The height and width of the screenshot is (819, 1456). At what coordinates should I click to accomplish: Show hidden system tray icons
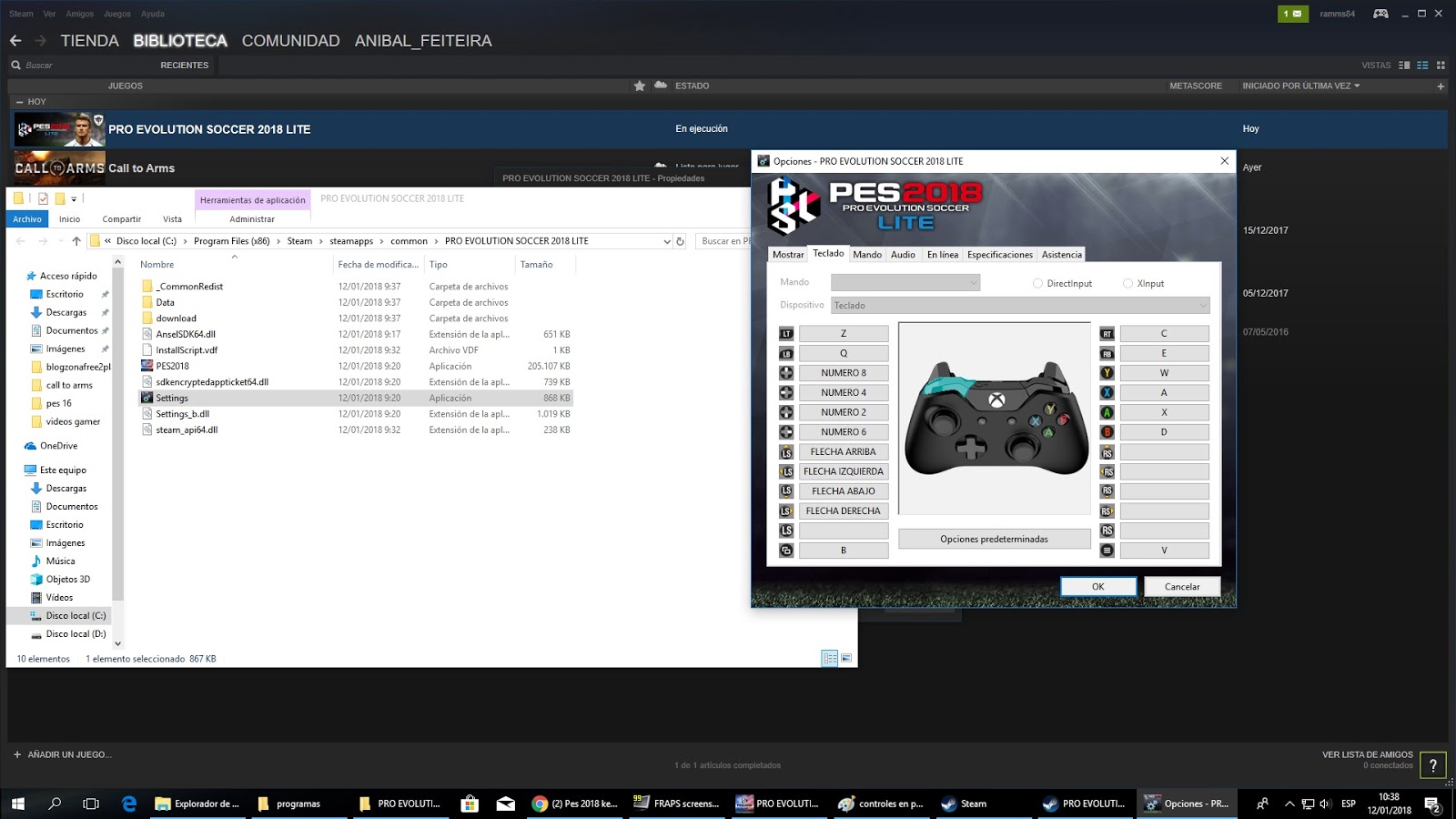pos(1289,804)
